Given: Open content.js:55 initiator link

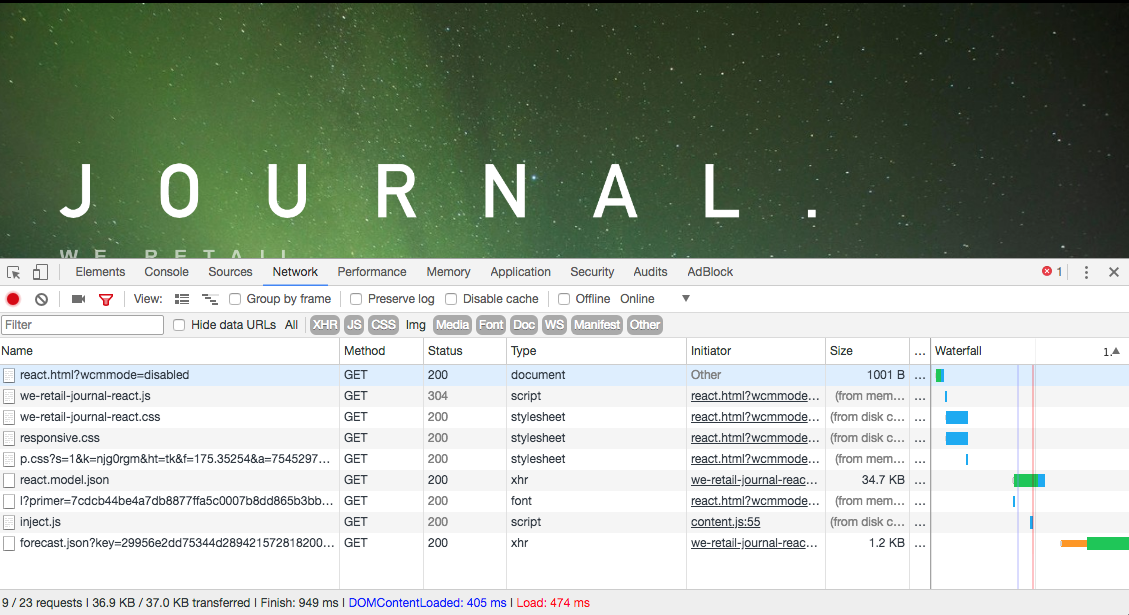Looking at the screenshot, I should tap(725, 522).
